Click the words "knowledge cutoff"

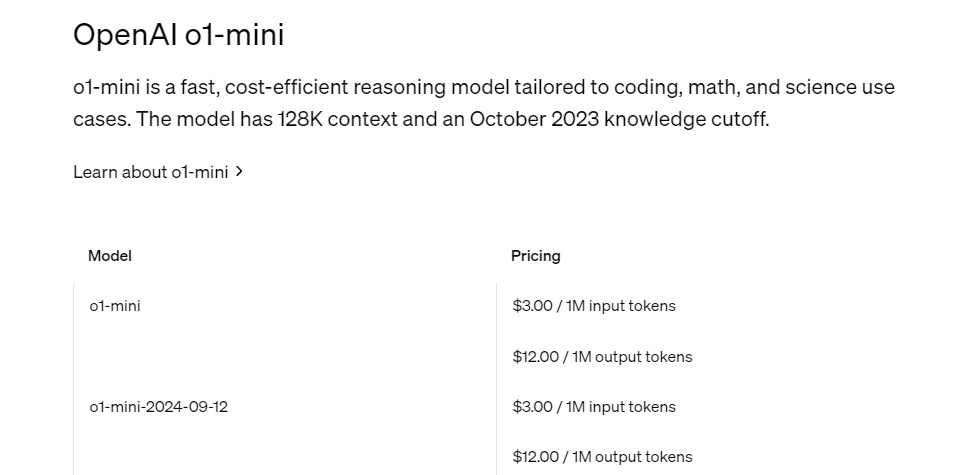686,120
